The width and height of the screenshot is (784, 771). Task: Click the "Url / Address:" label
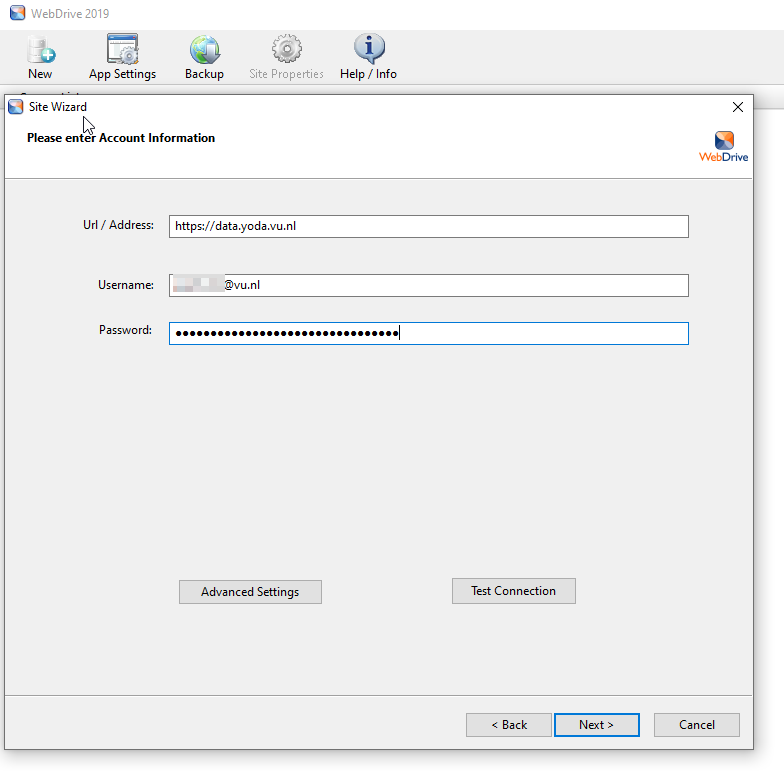coord(118,225)
